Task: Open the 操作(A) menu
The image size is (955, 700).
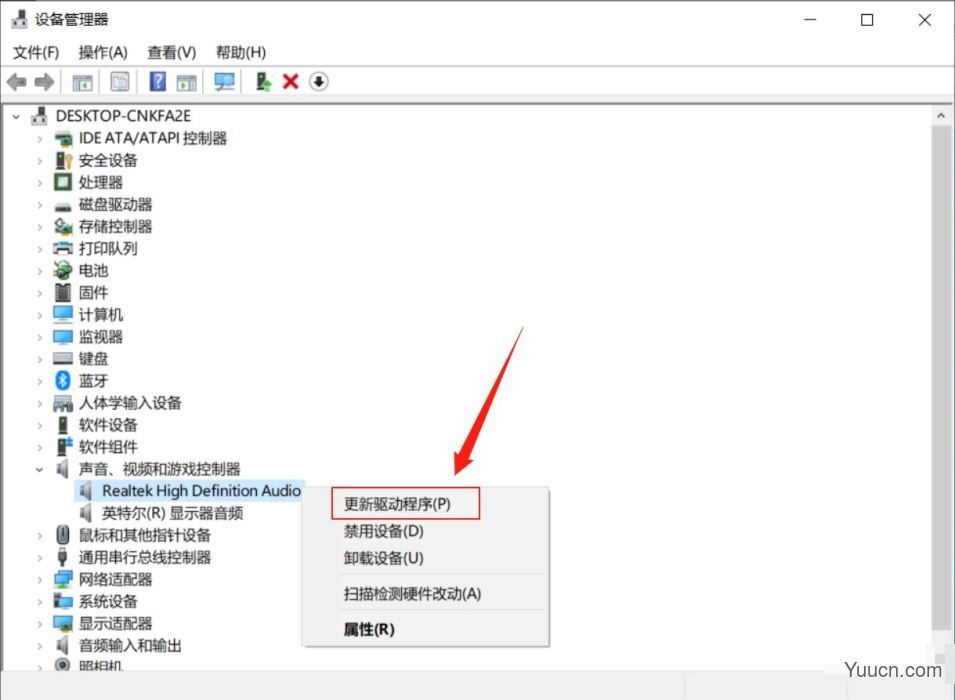Action: (x=103, y=52)
